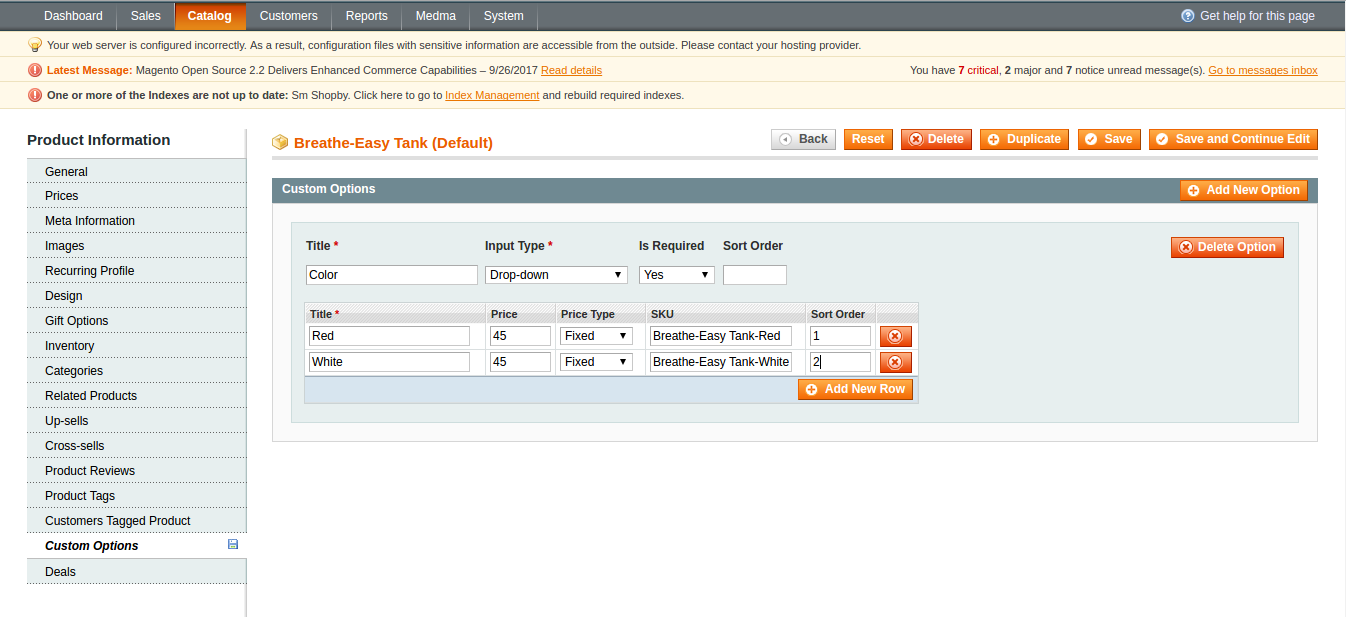Open the System menu
The image size is (1346, 617).
pos(503,16)
